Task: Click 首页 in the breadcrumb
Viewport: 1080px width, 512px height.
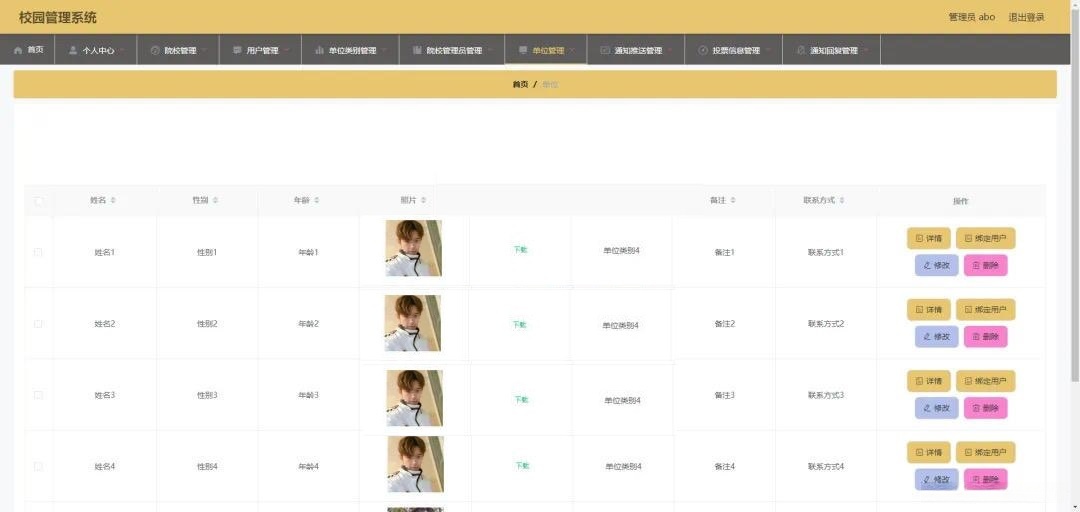Action: 521,84
